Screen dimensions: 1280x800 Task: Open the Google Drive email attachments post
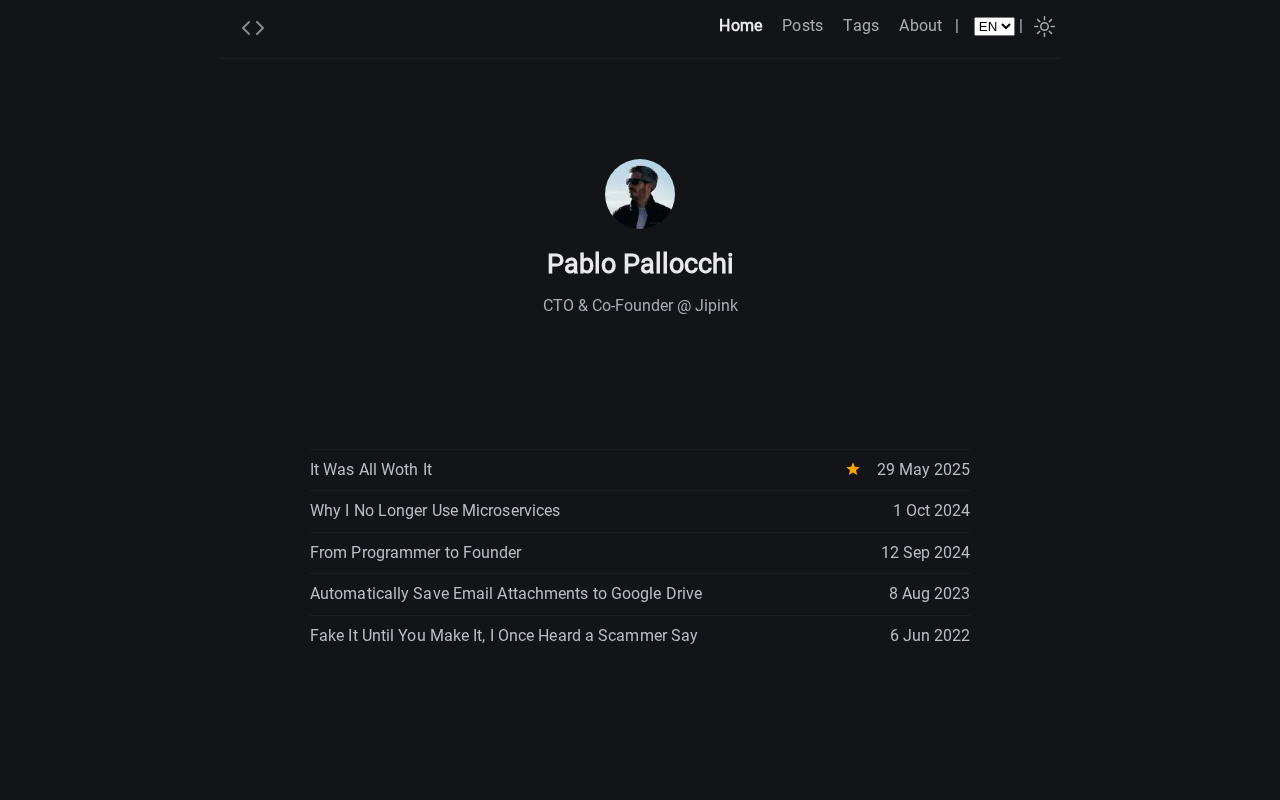click(506, 594)
